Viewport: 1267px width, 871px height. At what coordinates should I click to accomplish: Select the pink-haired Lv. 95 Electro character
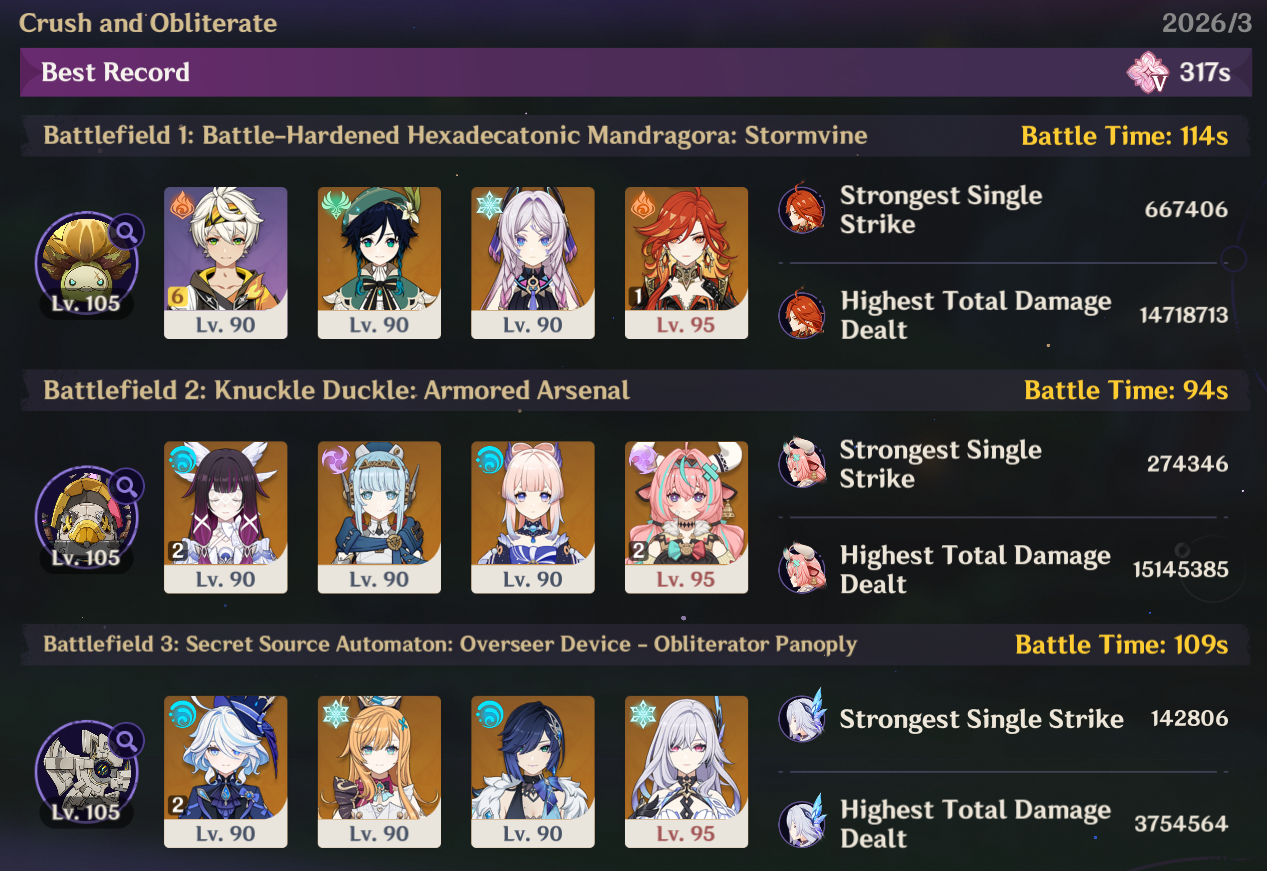tap(686, 517)
